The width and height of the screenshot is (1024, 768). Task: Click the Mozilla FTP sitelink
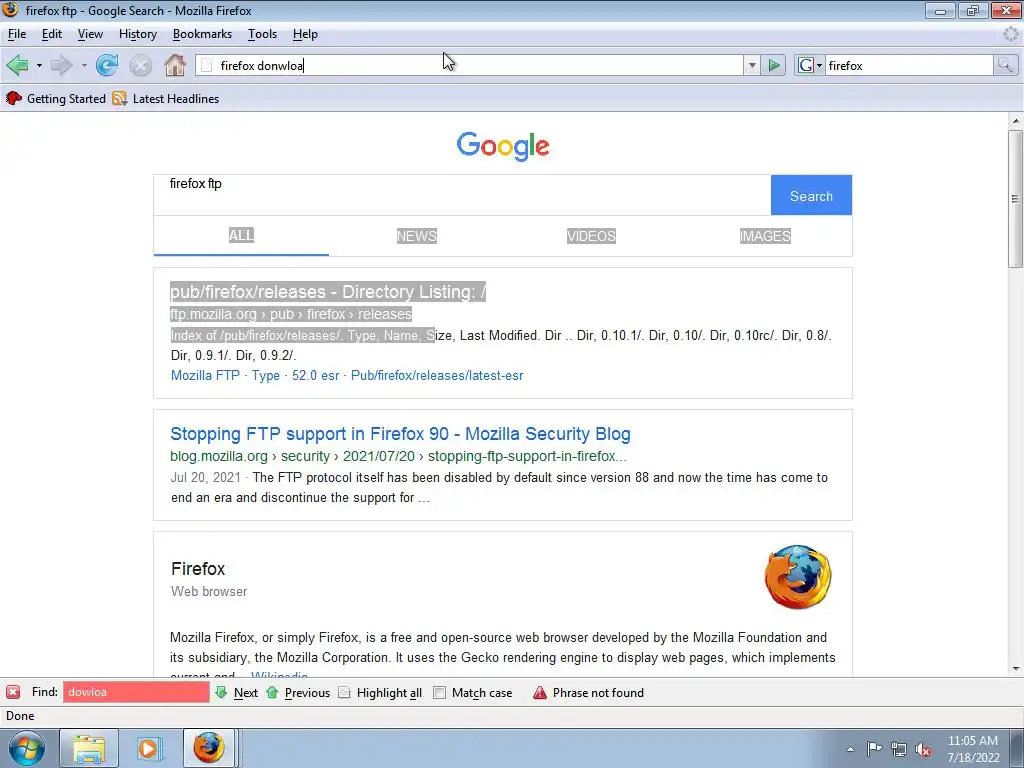(205, 376)
